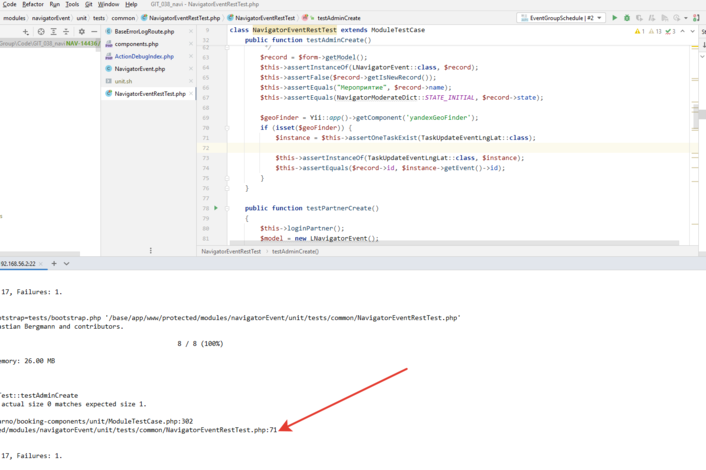Screen dimensions: 706x470
Task: Click Run with Coverage icon in toolbar
Action: pyautogui.click(x=639, y=18)
